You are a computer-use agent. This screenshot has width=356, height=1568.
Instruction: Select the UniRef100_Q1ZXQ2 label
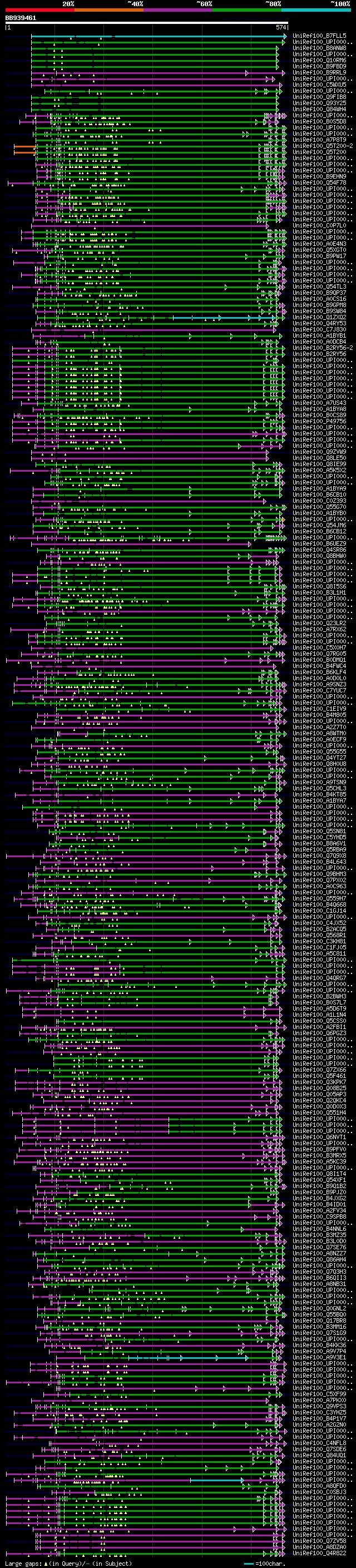tap(319, 317)
